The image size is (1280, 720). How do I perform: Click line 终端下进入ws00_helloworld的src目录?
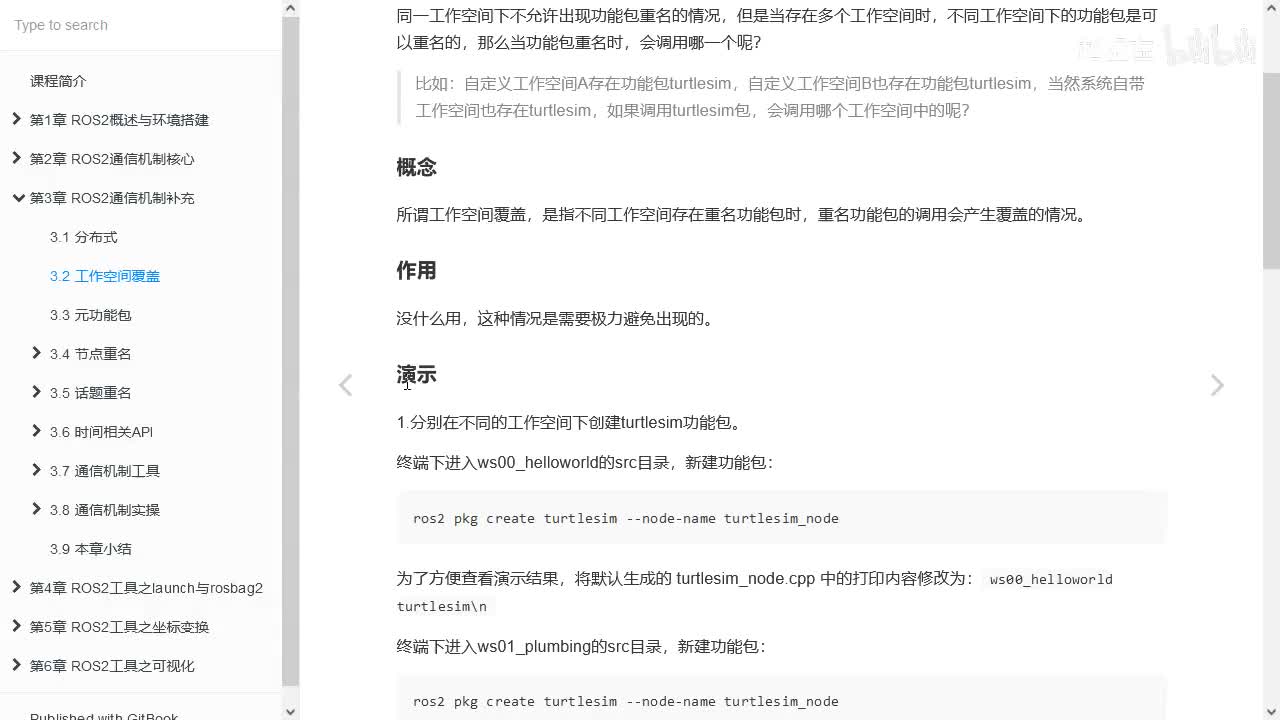[585, 463]
